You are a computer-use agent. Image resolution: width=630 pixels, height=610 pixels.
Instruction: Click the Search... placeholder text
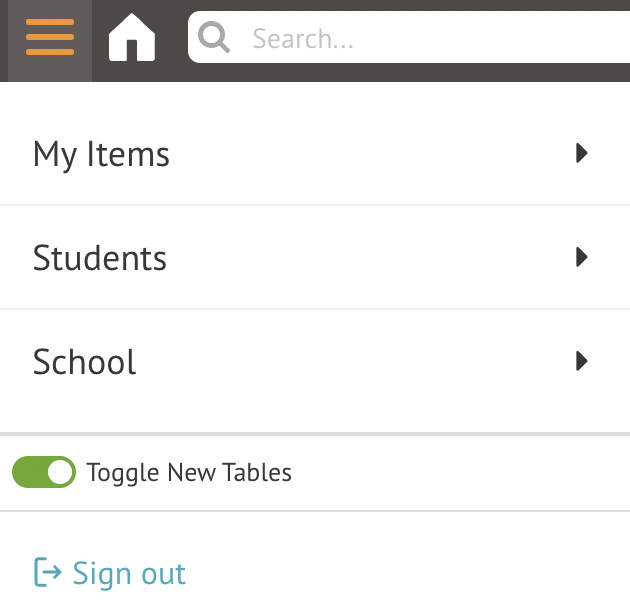pyautogui.click(x=303, y=39)
